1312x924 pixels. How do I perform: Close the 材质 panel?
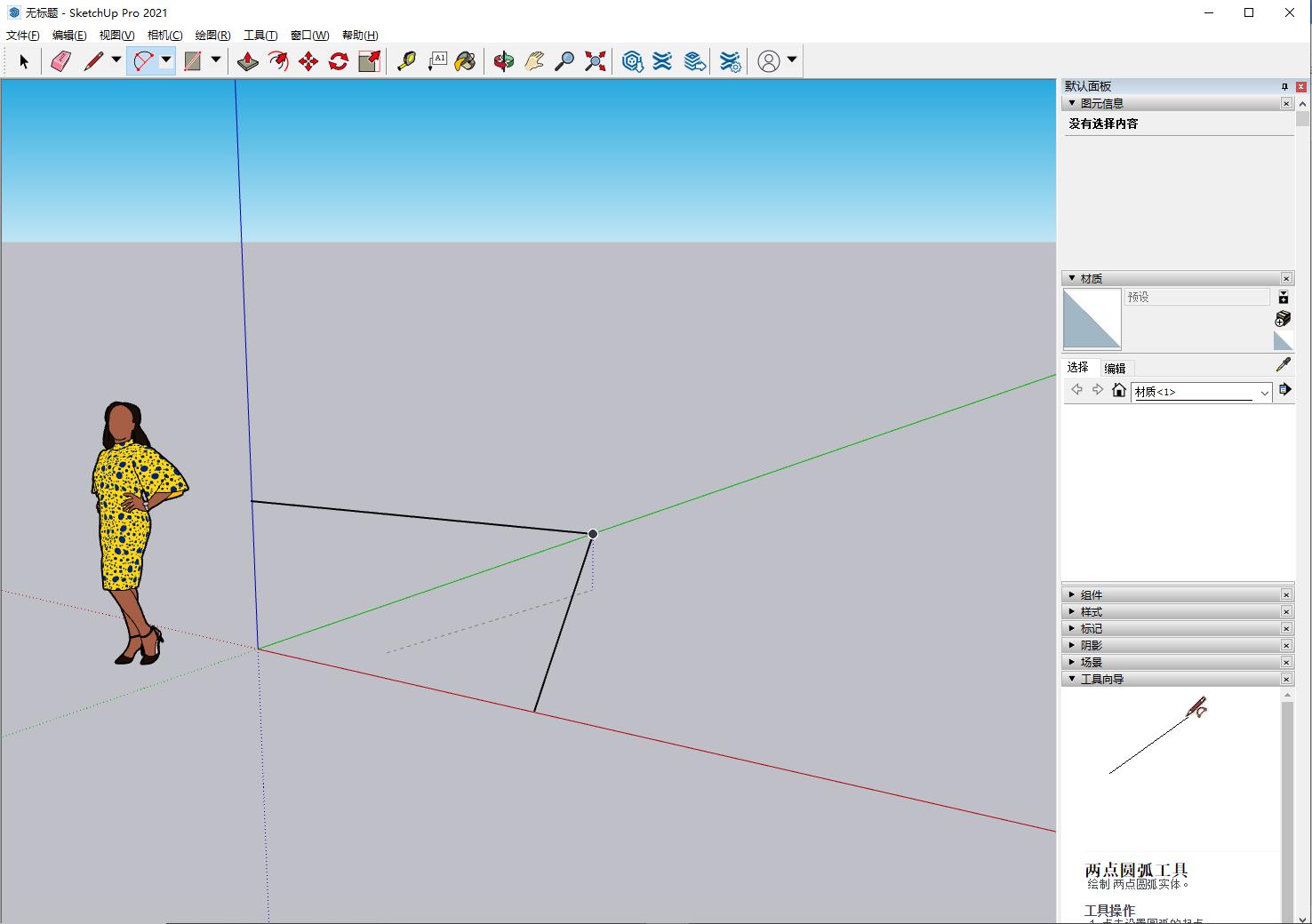click(x=1286, y=278)
